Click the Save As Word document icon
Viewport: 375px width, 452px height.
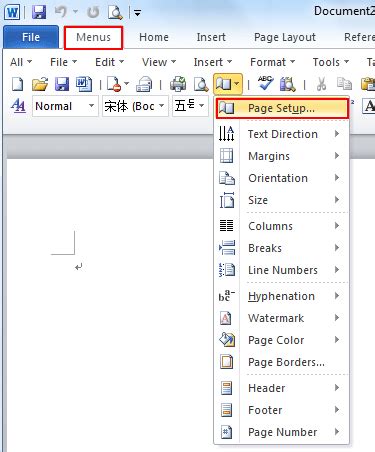(84, 84)
